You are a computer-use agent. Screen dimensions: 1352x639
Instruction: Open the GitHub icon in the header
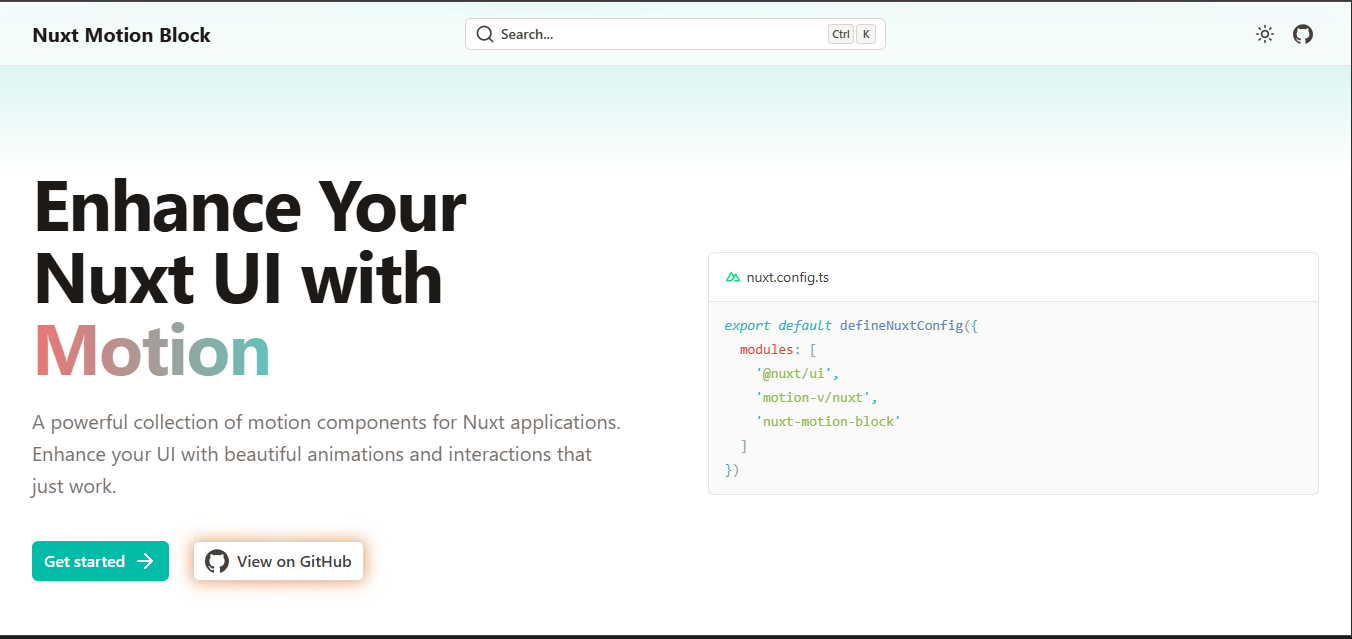pyautogui.click(x=1302, y=34)
